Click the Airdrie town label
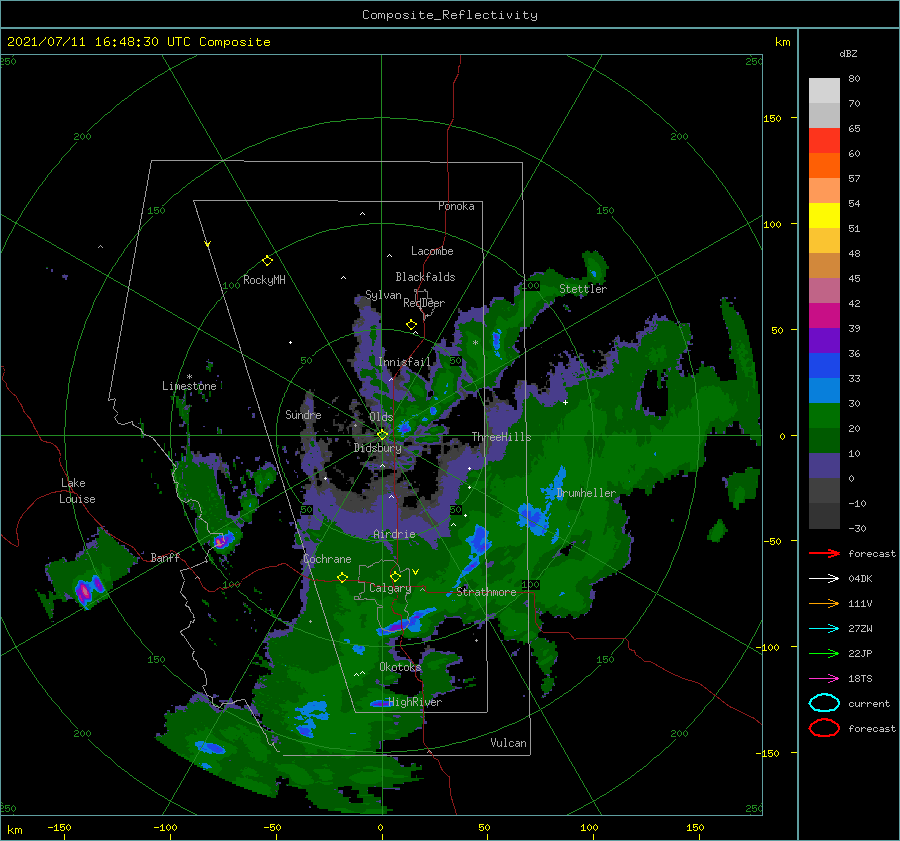 (x=394, y=534)
